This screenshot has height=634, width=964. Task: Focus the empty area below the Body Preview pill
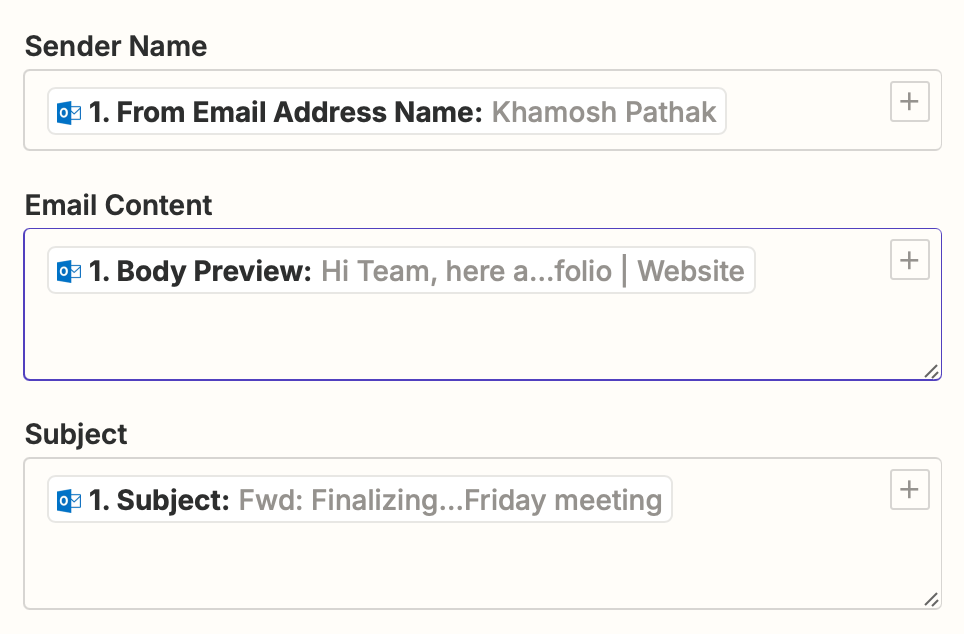click(x=450, y=335)
